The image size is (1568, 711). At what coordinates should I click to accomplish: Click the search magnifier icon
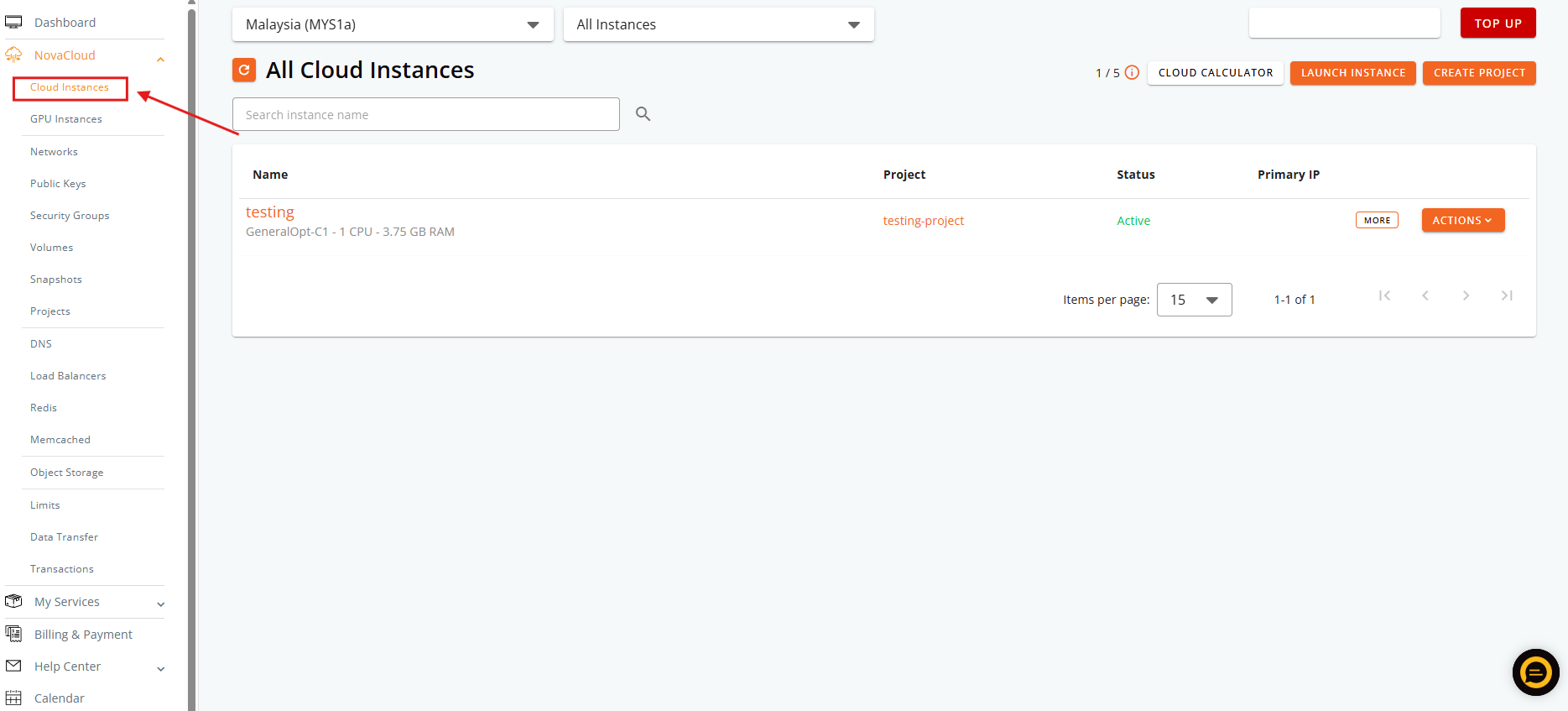(x=643, y=114)
